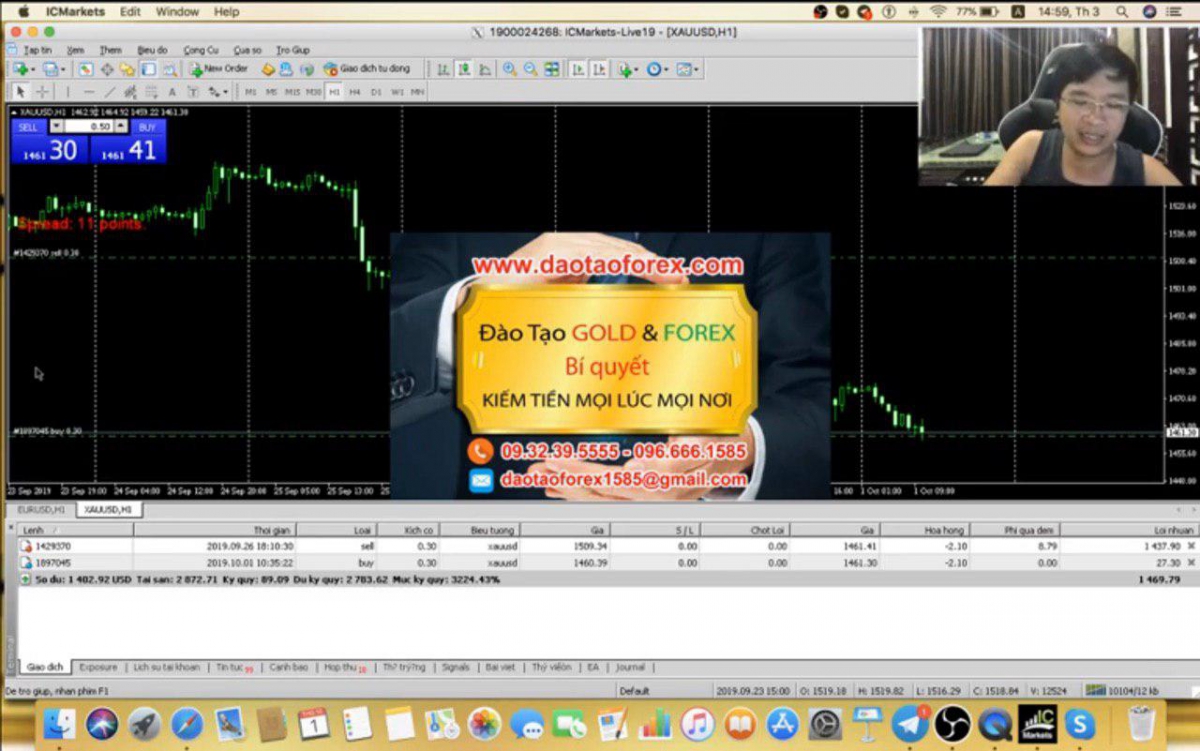Switch the chart to line chart mode
Screen dimensions: 1200x751
point(485,69)
